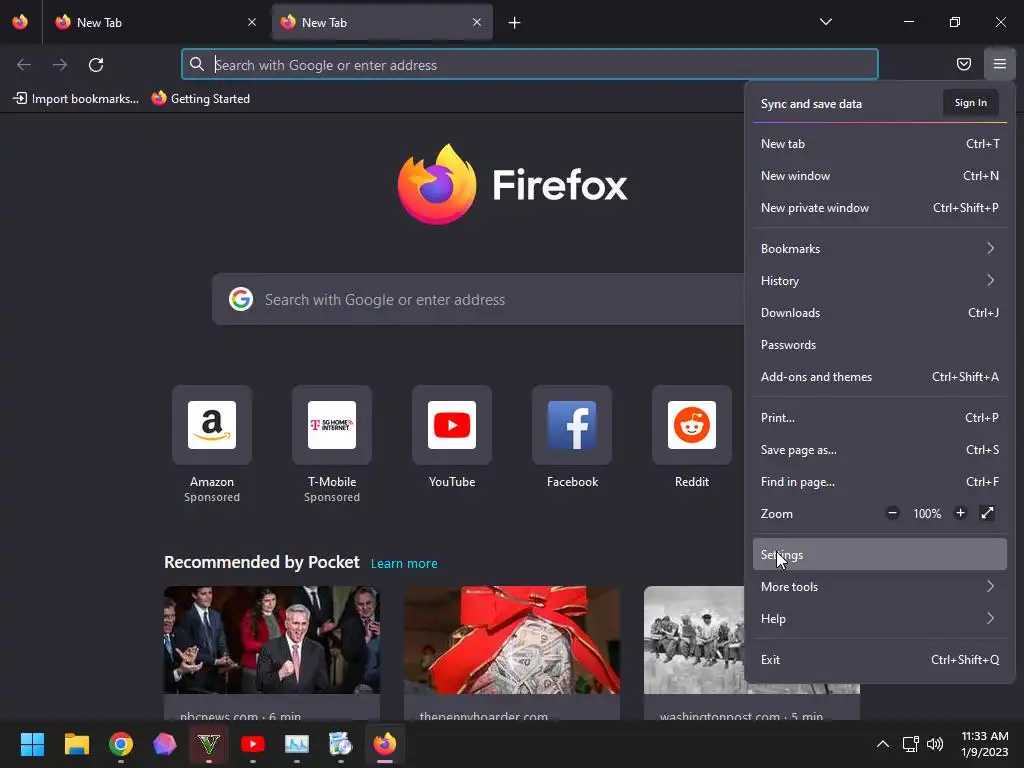Open Downloads from the menu
Screen dimensions: 1024x768
tap(880, 313)
